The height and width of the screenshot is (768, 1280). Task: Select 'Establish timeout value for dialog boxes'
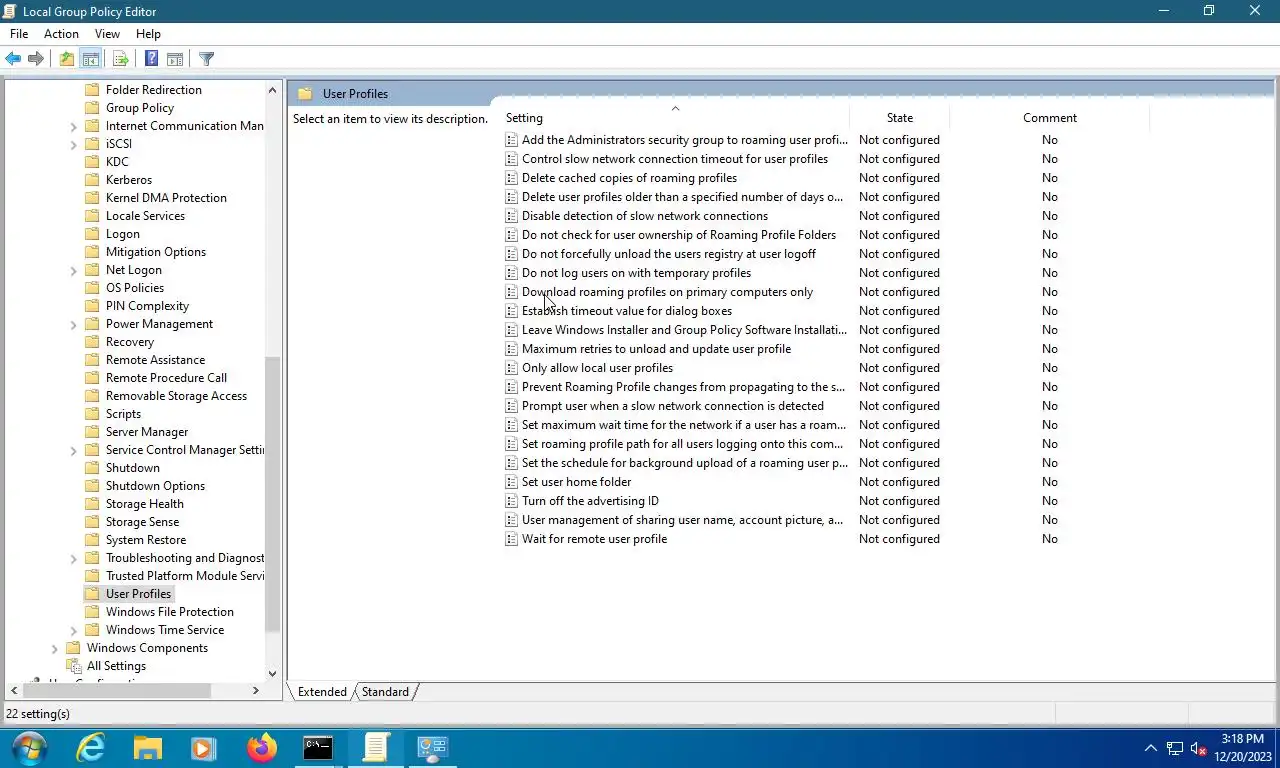(x=627, y=311)
